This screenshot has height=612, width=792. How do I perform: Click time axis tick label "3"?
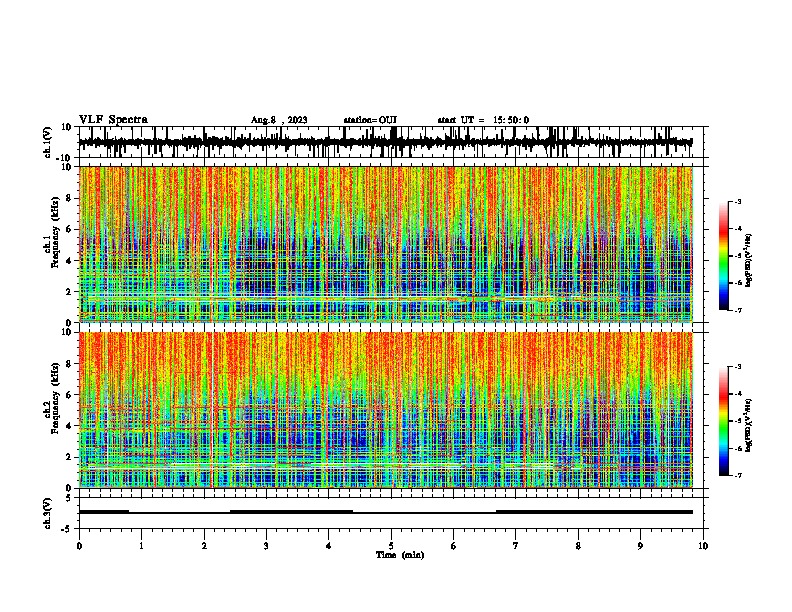[266, 546]
